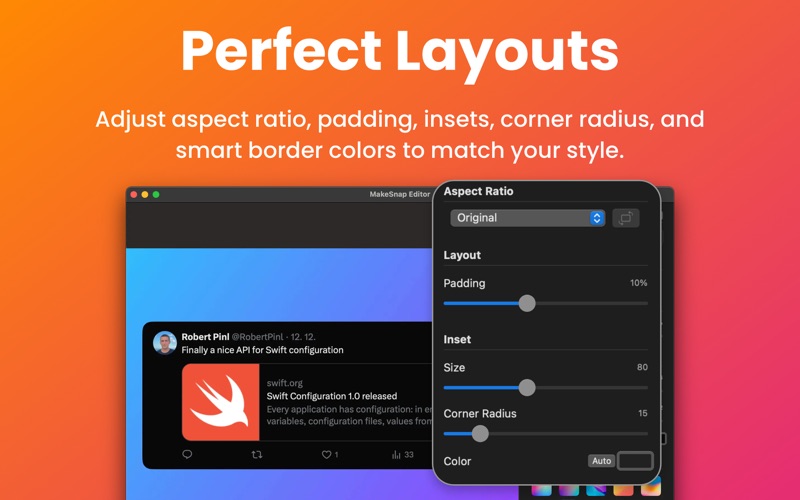
Task: Click the heart like icon on tweet
Action: click(x=326, y=454)
